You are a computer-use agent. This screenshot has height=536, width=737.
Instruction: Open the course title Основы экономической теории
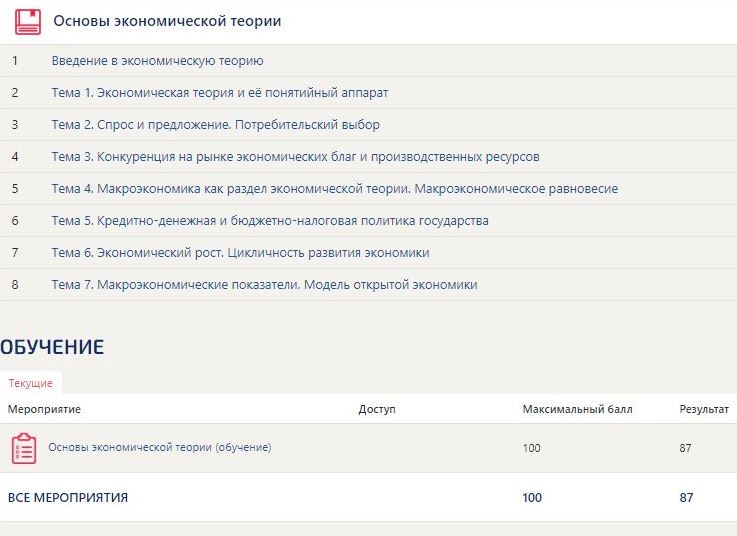coord(167,21)
